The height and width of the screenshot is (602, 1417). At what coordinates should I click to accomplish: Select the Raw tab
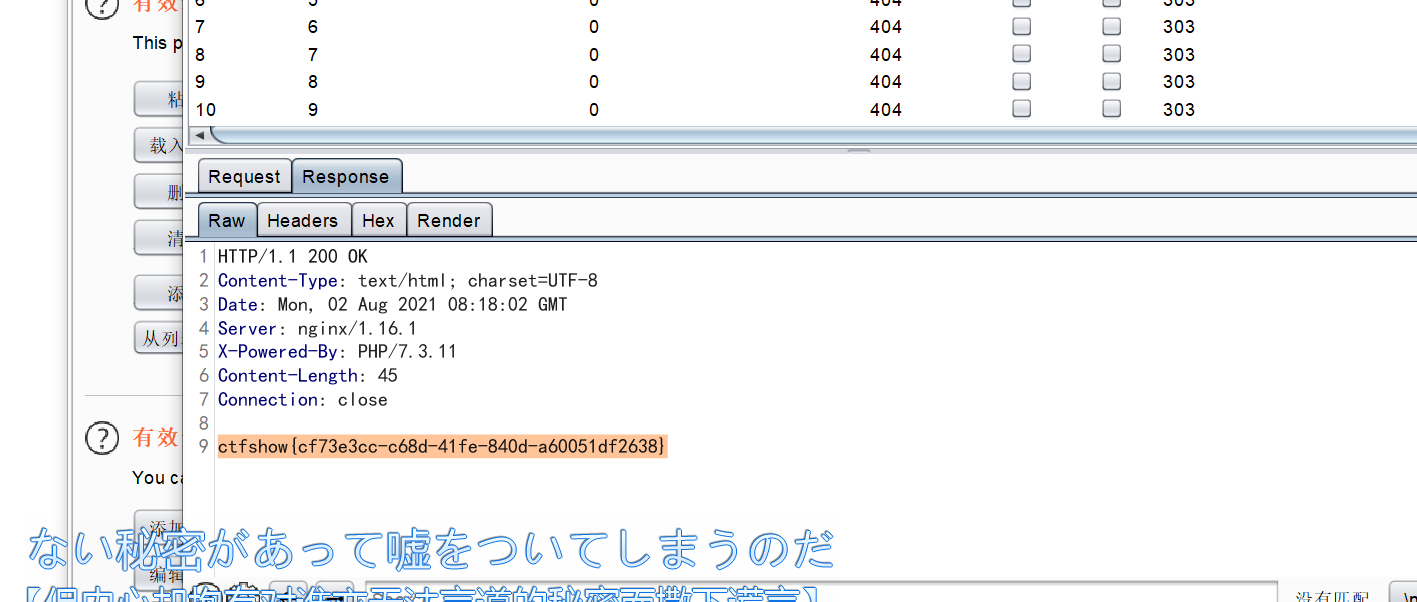point(226,220)
